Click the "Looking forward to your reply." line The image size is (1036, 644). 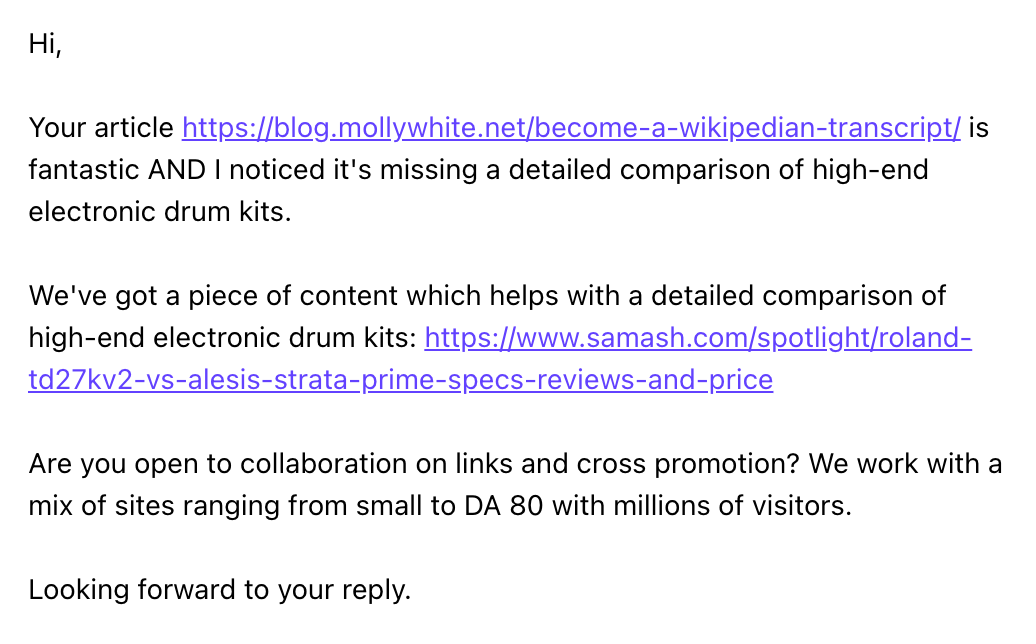click(220, 590)
